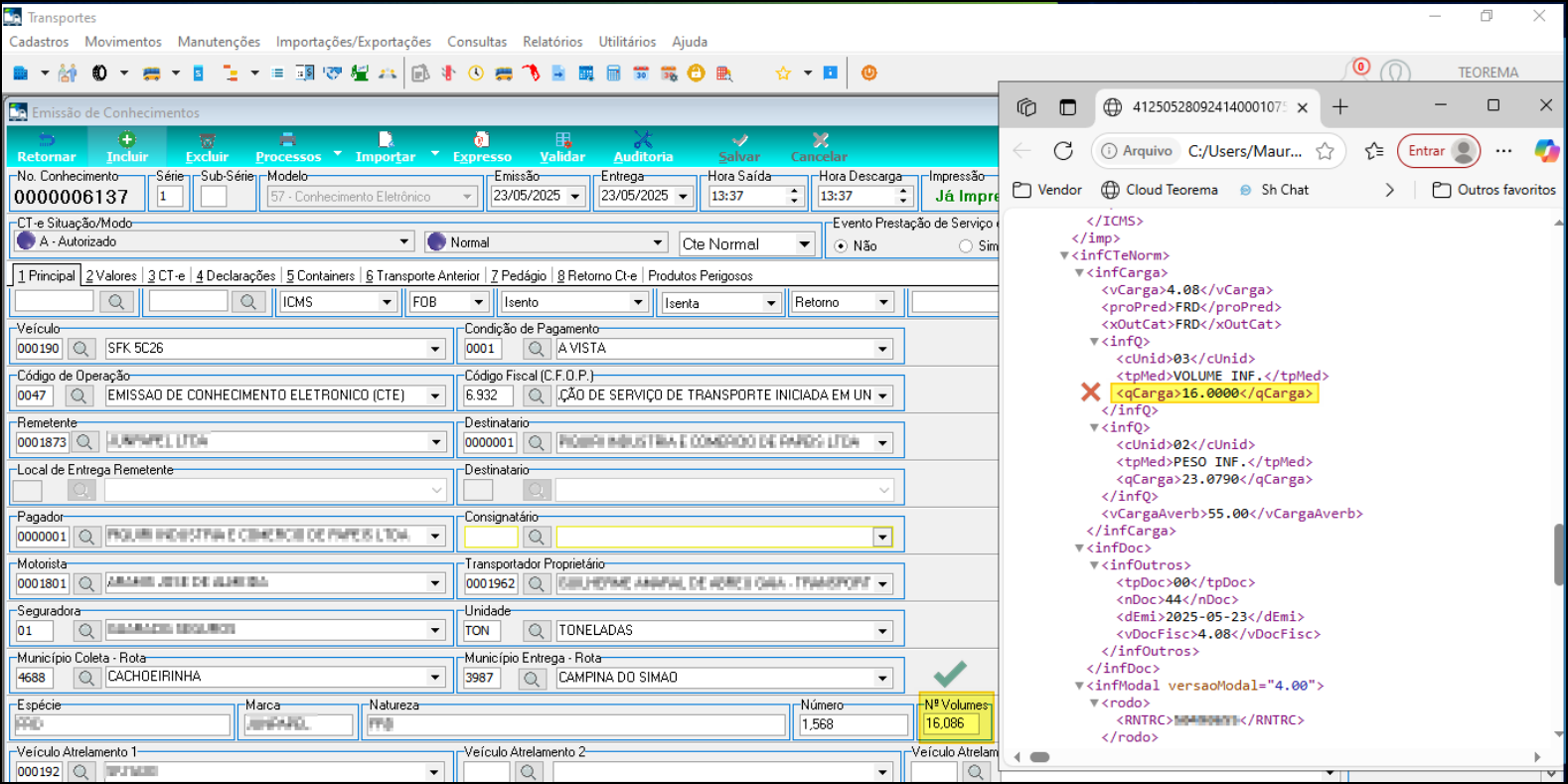
Task: Select the Não radio button
Action: 842,245
